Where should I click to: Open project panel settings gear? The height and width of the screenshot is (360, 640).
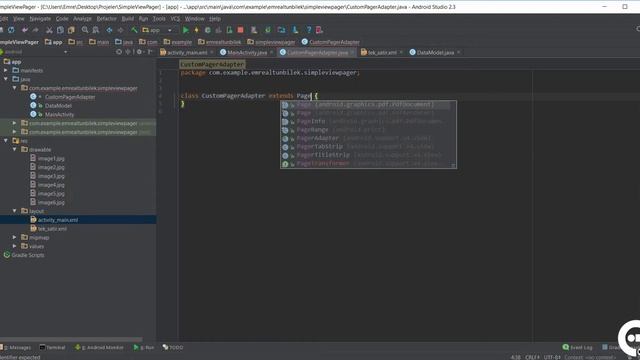[x=139, y=52]
